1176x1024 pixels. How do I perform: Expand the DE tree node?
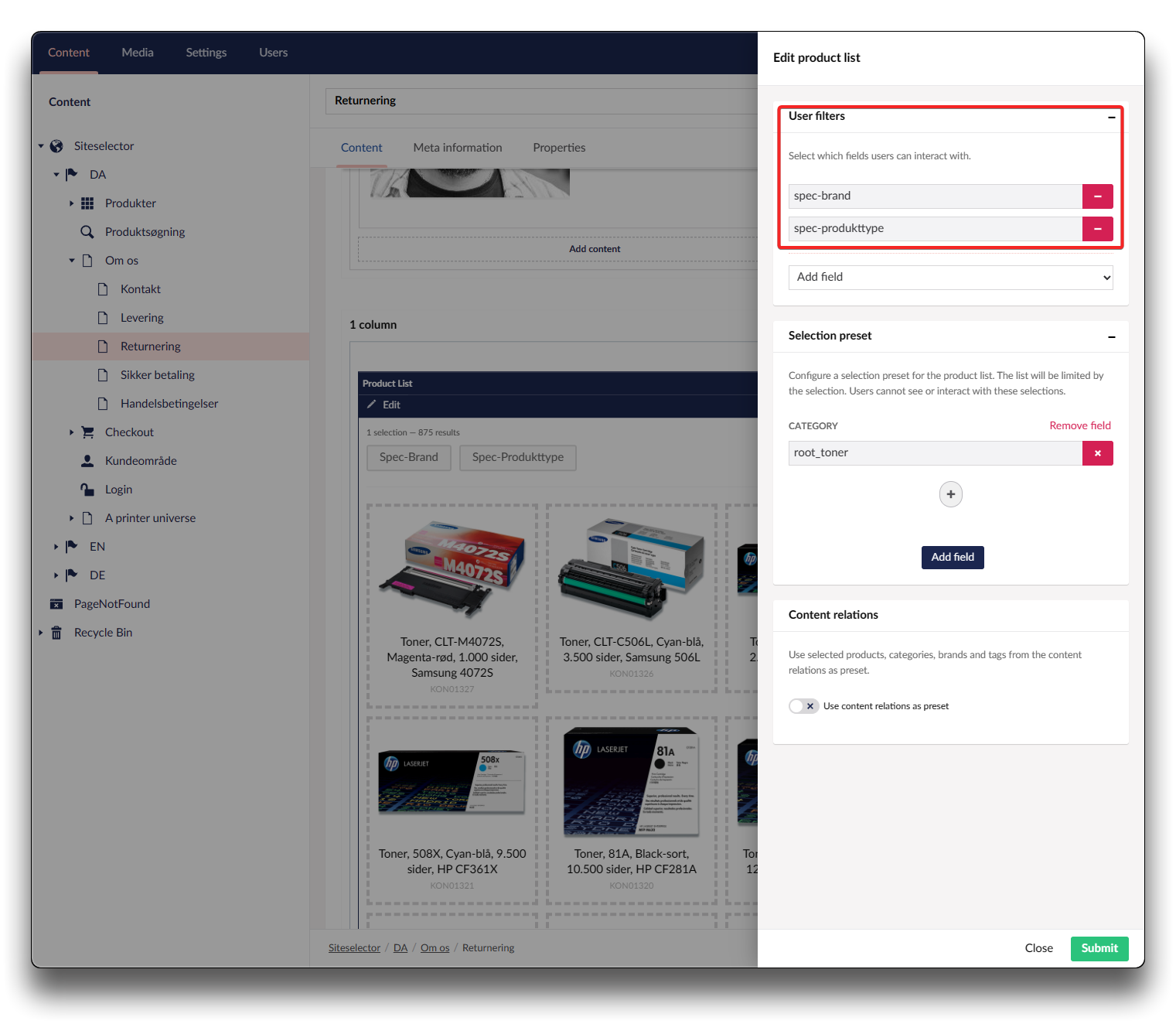56,575
